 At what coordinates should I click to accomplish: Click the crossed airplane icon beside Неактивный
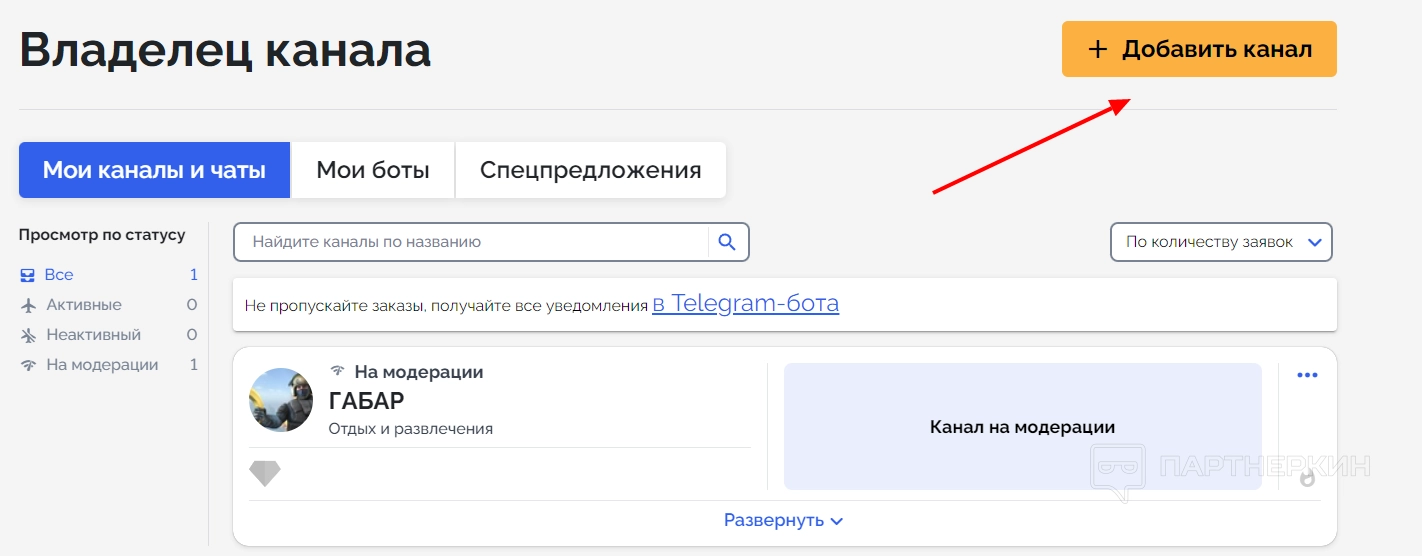(x=28, y=335)
